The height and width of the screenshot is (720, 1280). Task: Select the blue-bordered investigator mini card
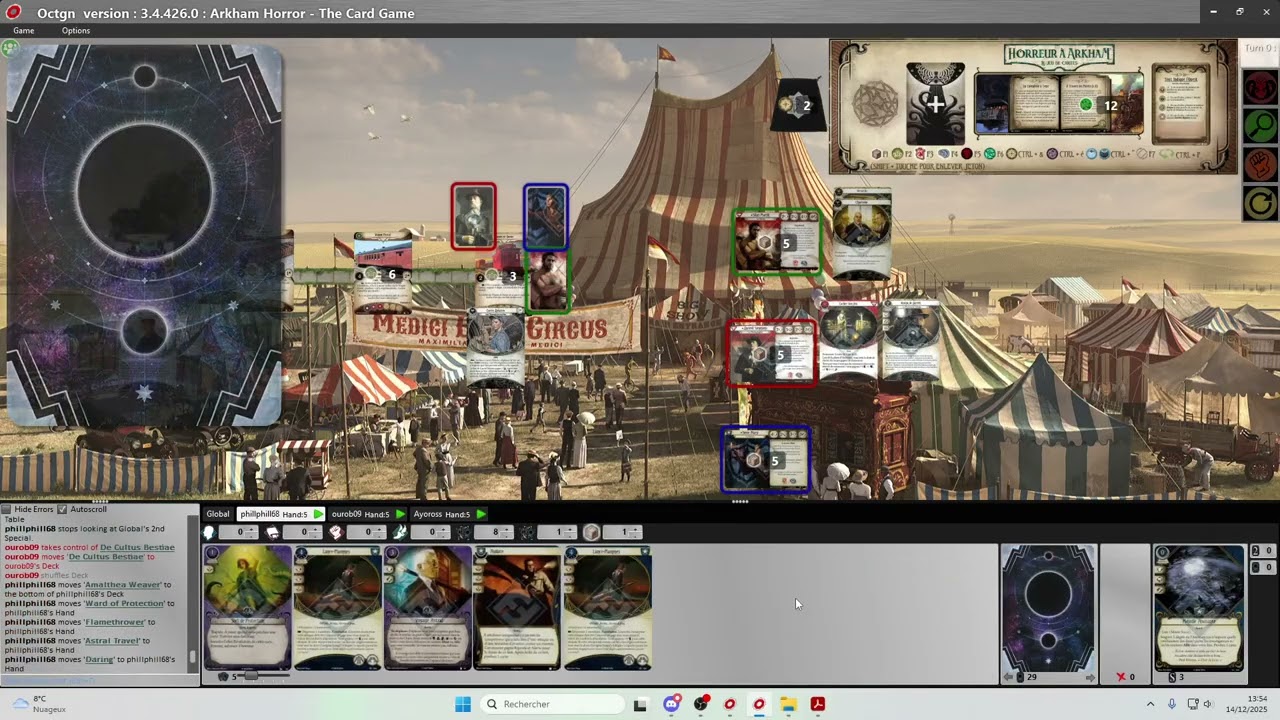(x=546, y=217)
